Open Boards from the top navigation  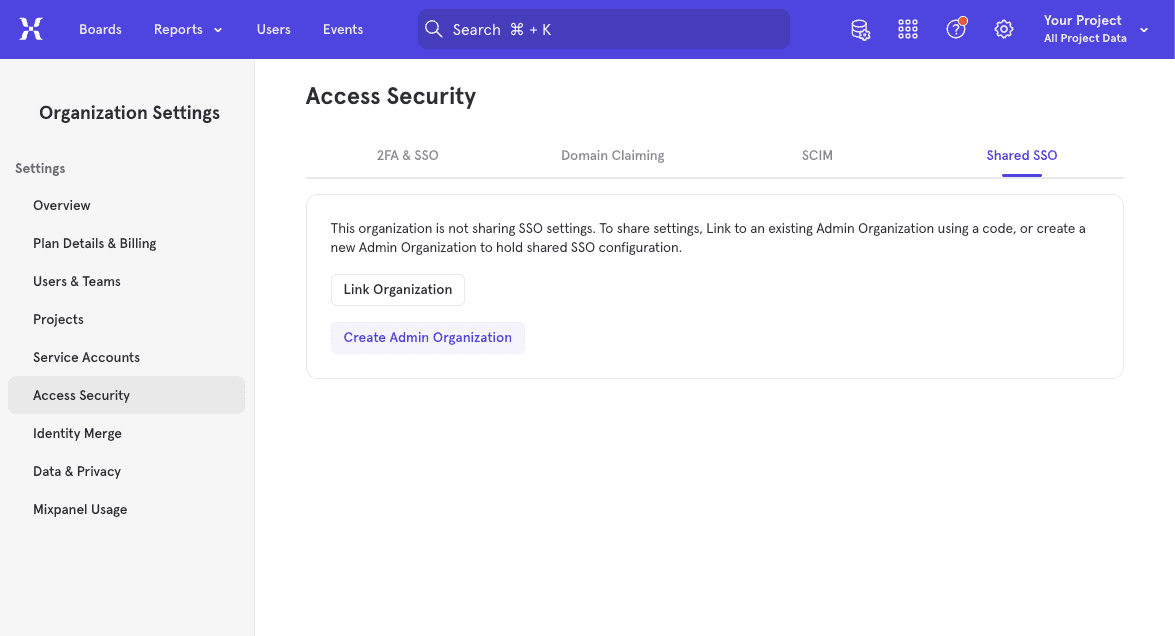click(100, 29)
